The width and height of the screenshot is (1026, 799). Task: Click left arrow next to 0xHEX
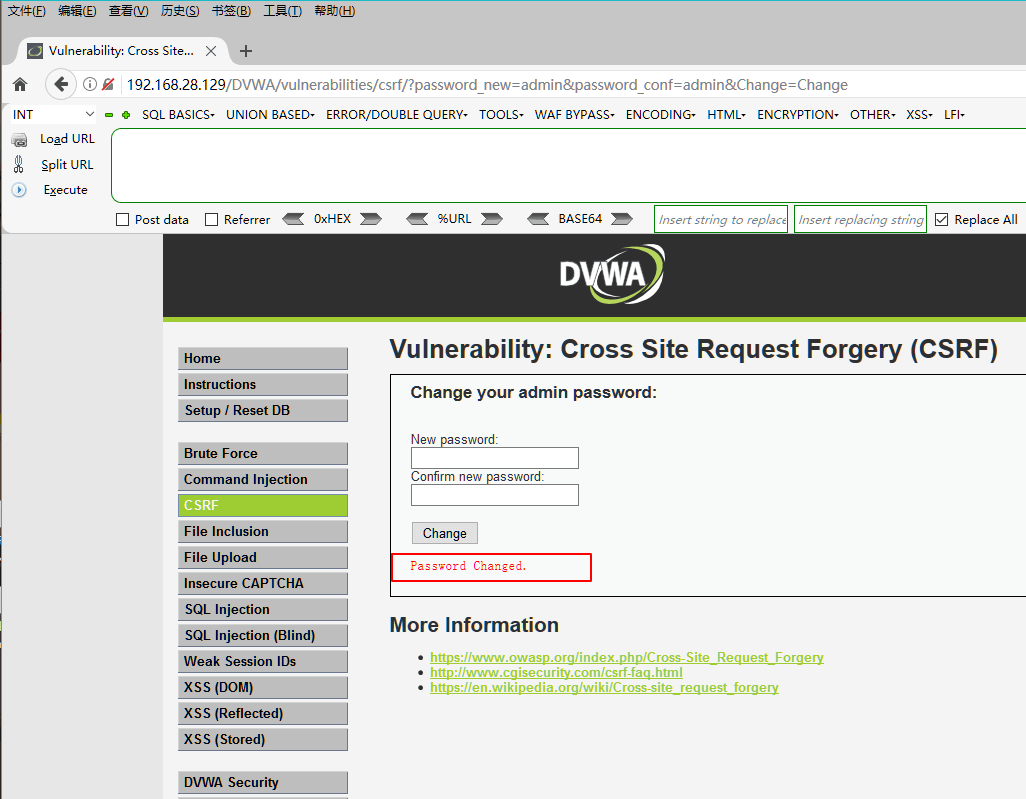[293, 219]
